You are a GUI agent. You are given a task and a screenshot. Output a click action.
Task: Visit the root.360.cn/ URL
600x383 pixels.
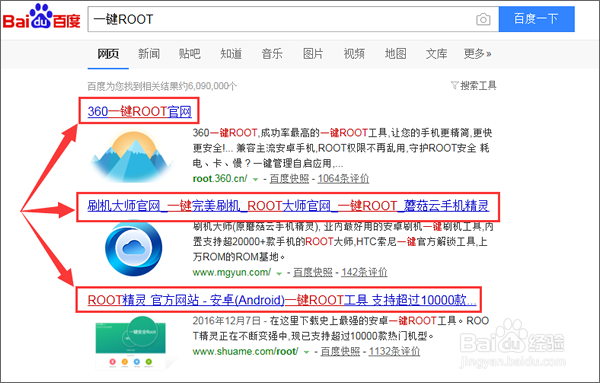pyautogui.click(x=220, y=178)
